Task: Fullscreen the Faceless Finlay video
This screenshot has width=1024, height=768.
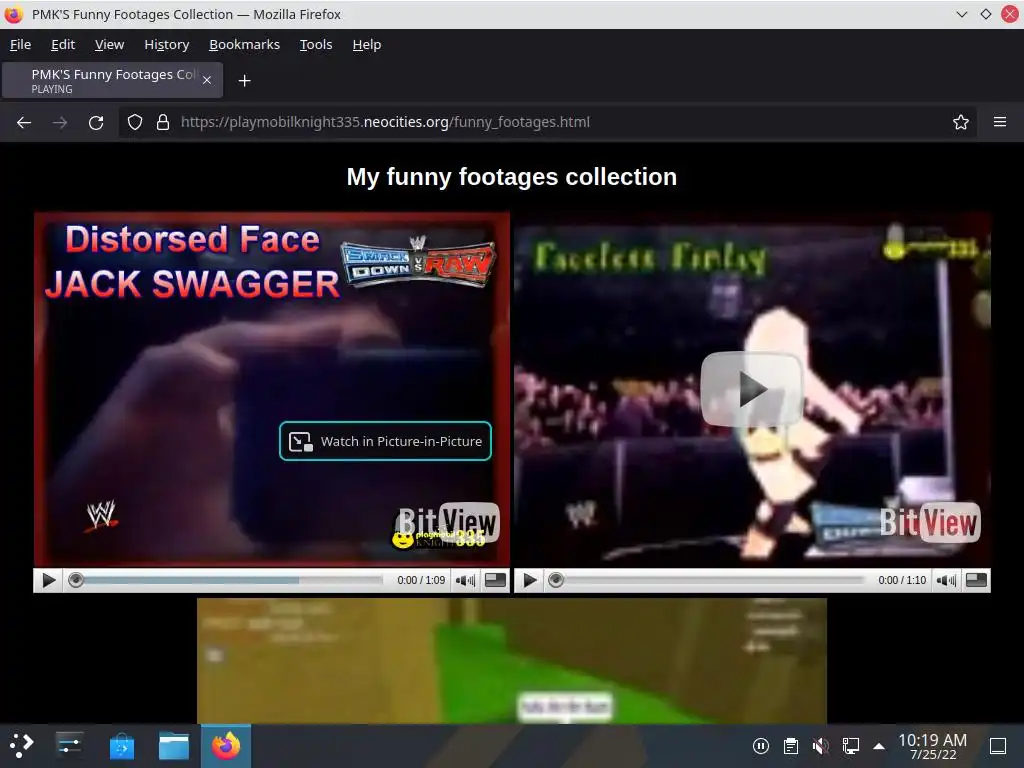Action: pos(976,580)
